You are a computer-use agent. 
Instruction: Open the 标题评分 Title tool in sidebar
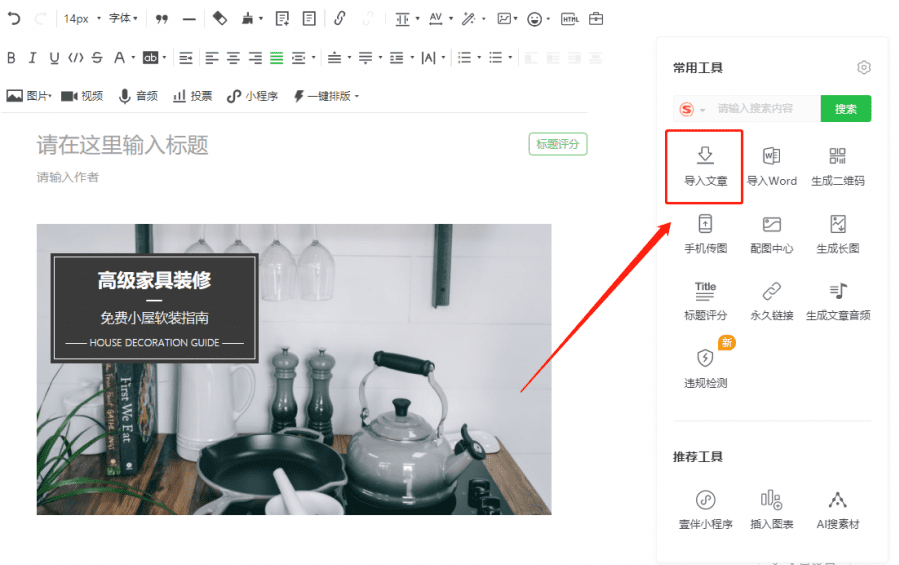(705, 301)
